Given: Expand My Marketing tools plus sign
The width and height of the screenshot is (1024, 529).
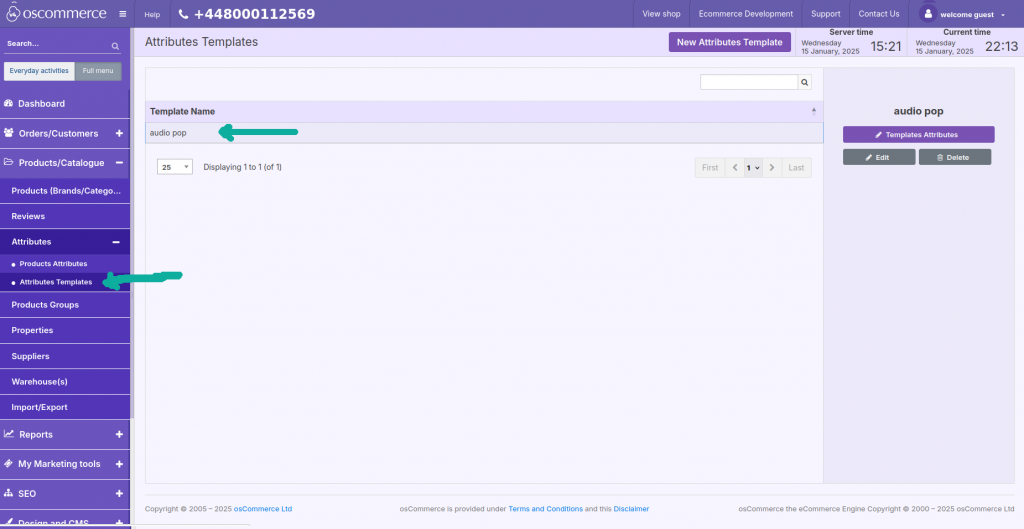Looking at the screenshot, I should pyautogui.click(x=119, y=464).
